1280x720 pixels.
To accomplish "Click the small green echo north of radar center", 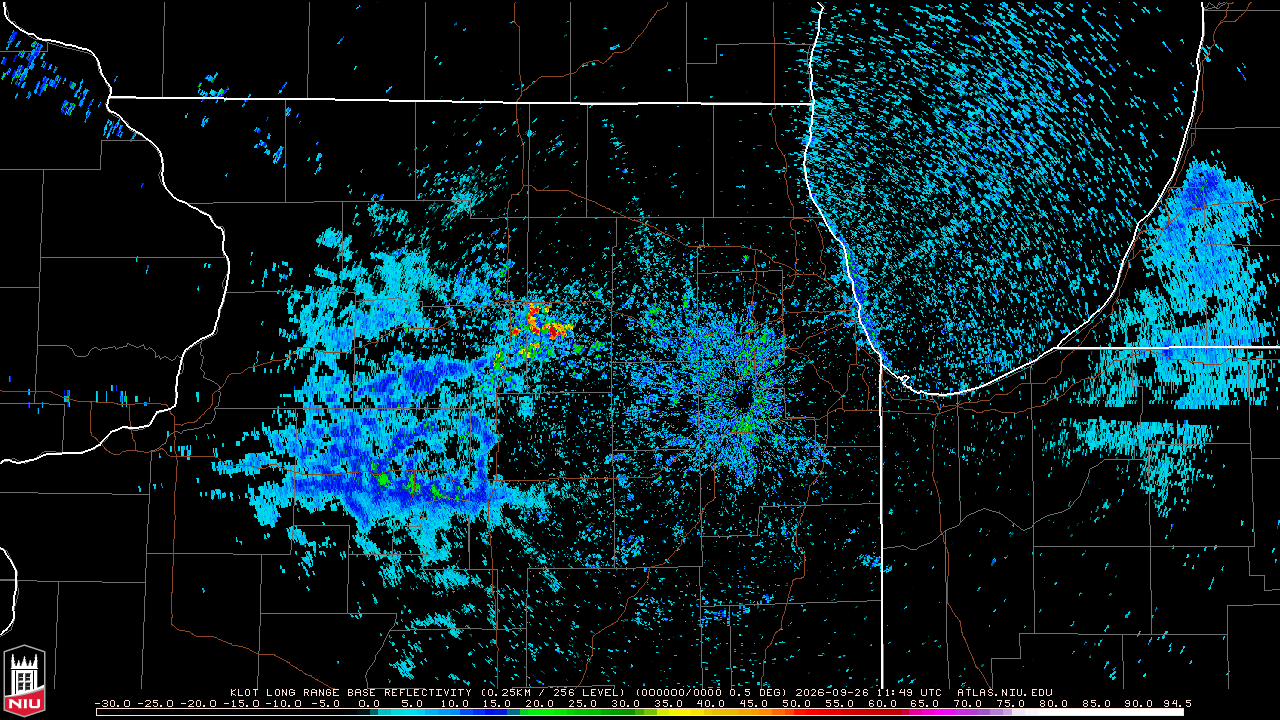I will [x=745, y=259].
